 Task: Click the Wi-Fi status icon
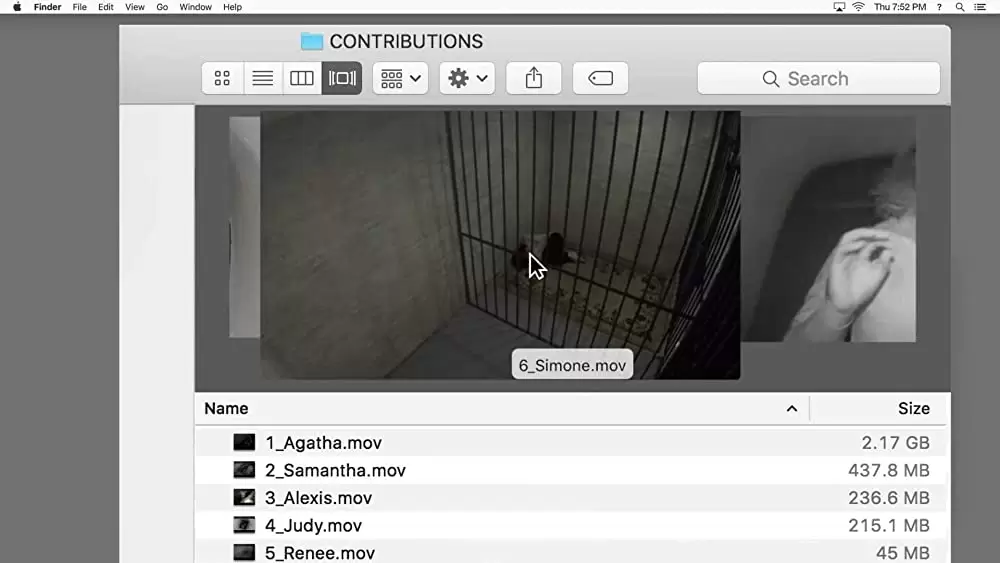858,7
